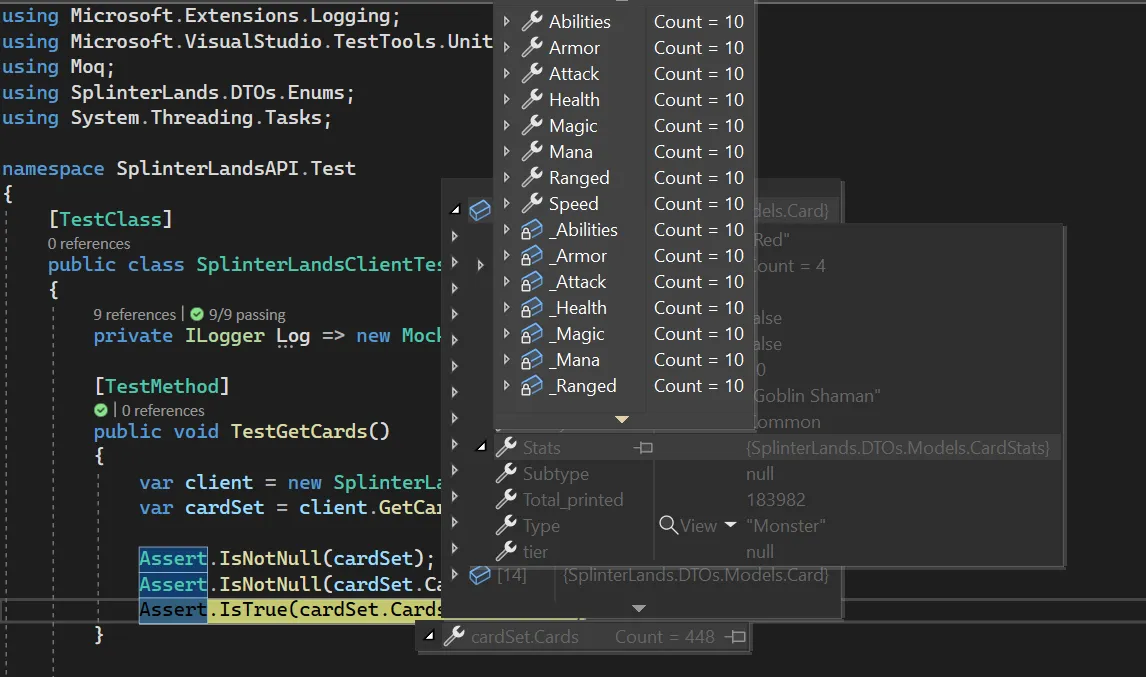
Task: Click the SplinterLandsAPI.Test namespace name
Action: coord(236,168)
